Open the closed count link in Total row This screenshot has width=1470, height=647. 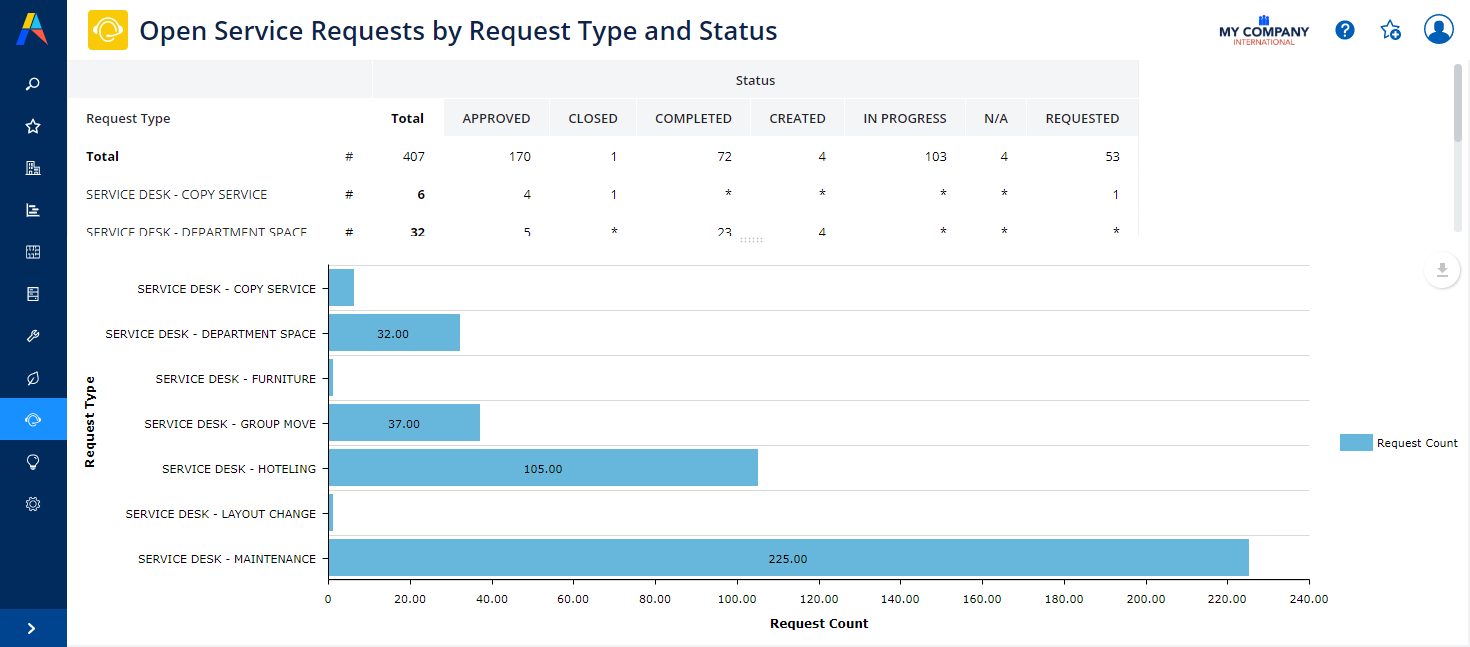(x=613, y=157)
